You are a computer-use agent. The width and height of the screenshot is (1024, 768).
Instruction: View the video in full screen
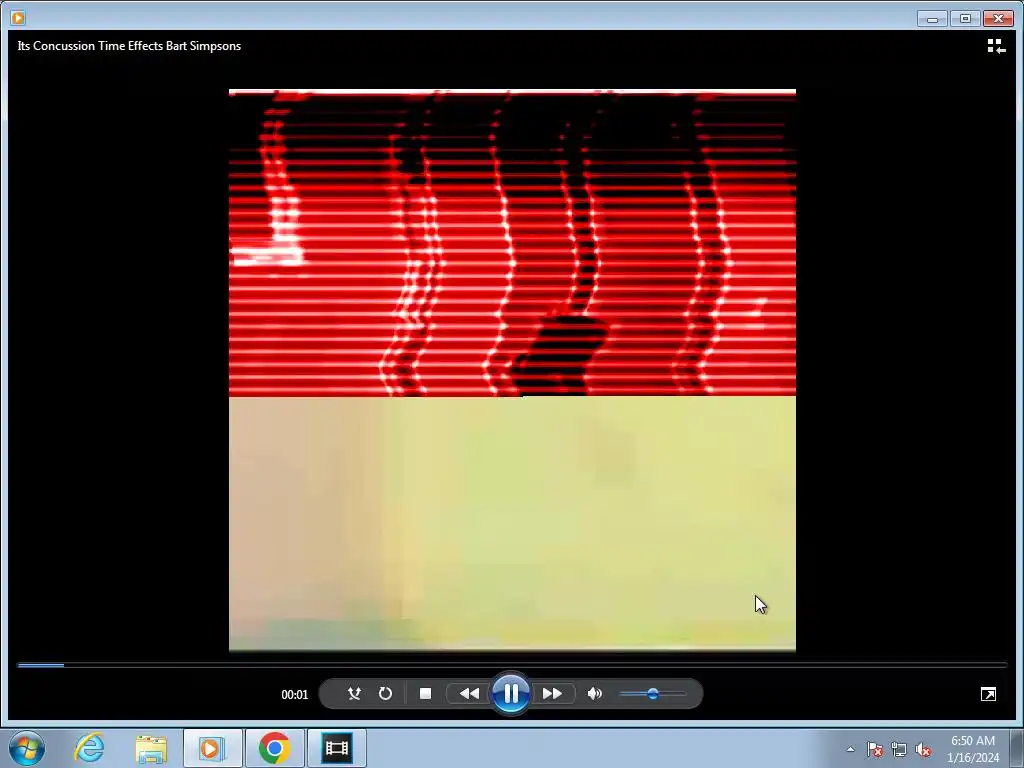coord(988,694)
